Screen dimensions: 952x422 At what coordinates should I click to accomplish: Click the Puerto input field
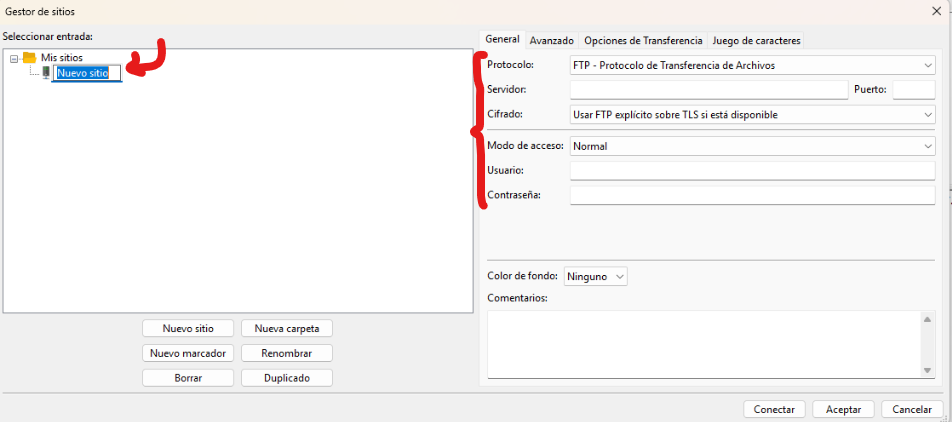(x=913, y=90)
